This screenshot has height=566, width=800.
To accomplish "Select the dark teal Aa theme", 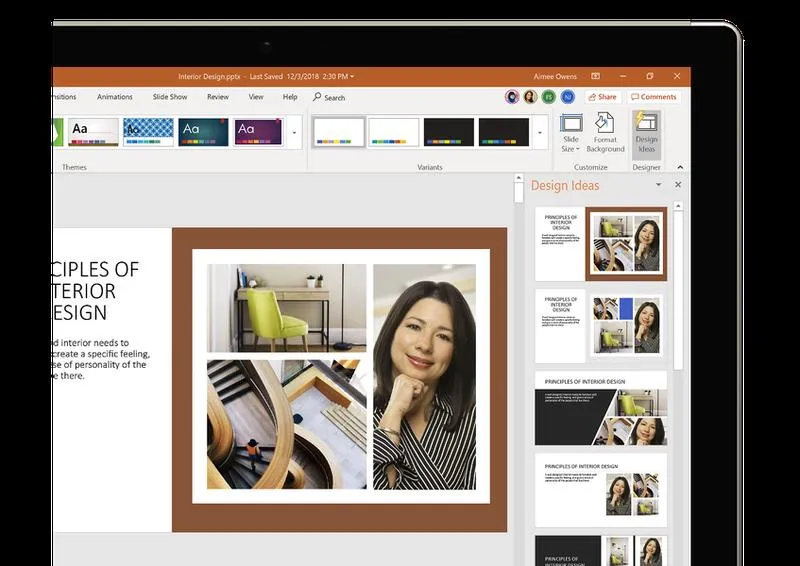I will (x=203, y=132).
